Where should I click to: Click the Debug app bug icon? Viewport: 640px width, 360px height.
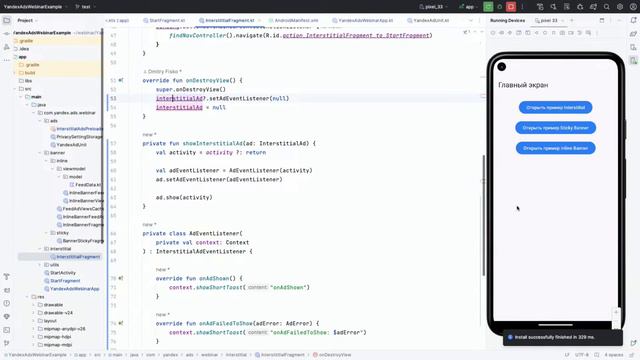500,7
